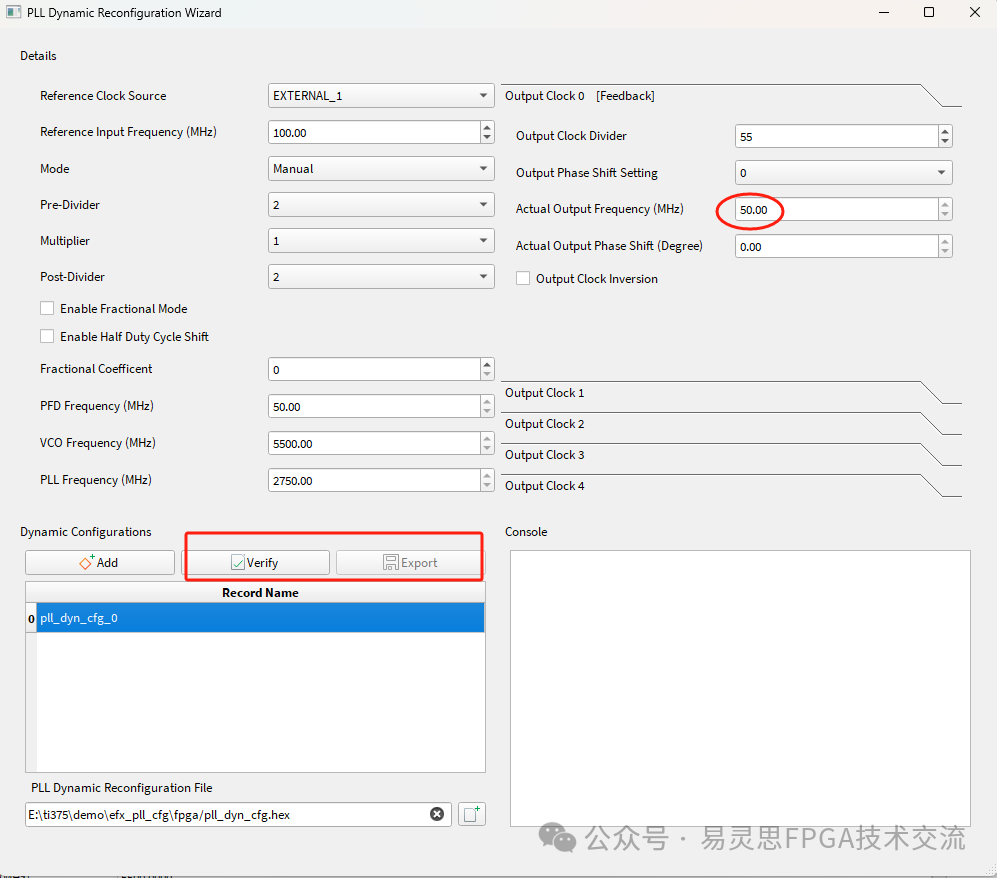Select the pll_dyn_cfg_0 record

(260, 618)
